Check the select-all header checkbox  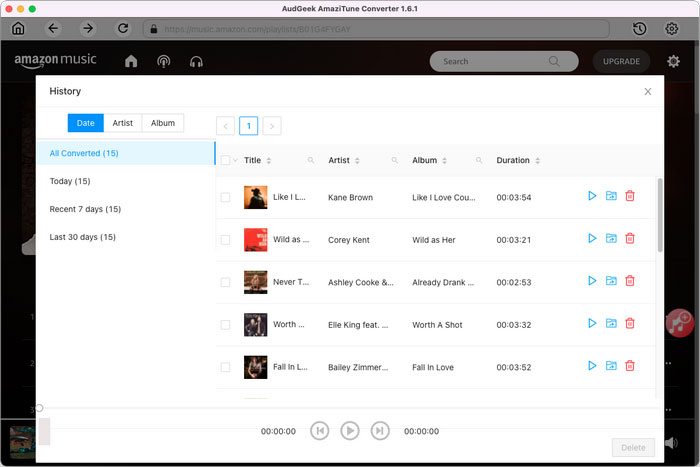(x=225, y=160)
